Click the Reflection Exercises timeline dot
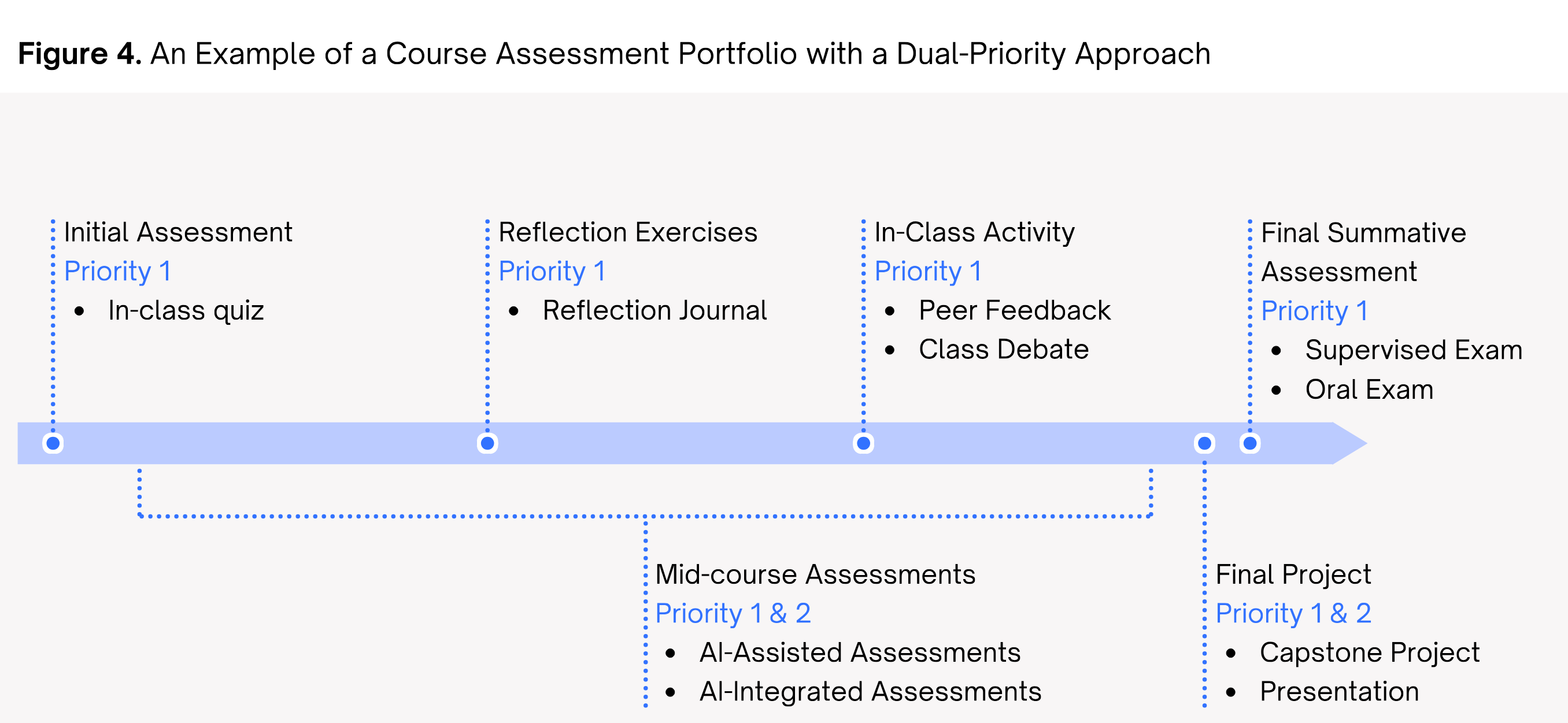Screen dimensions: 1568x723 (x=487, y=443)
